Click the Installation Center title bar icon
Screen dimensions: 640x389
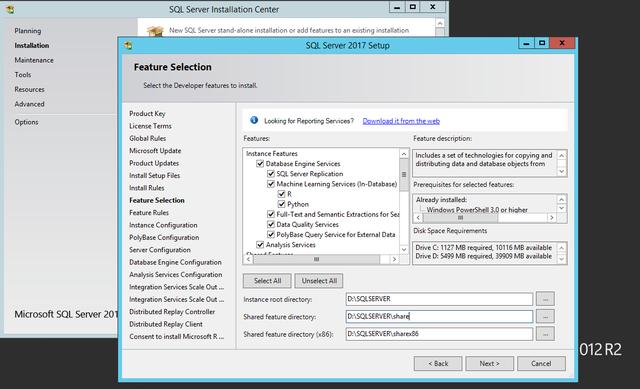tap(10, 9)
